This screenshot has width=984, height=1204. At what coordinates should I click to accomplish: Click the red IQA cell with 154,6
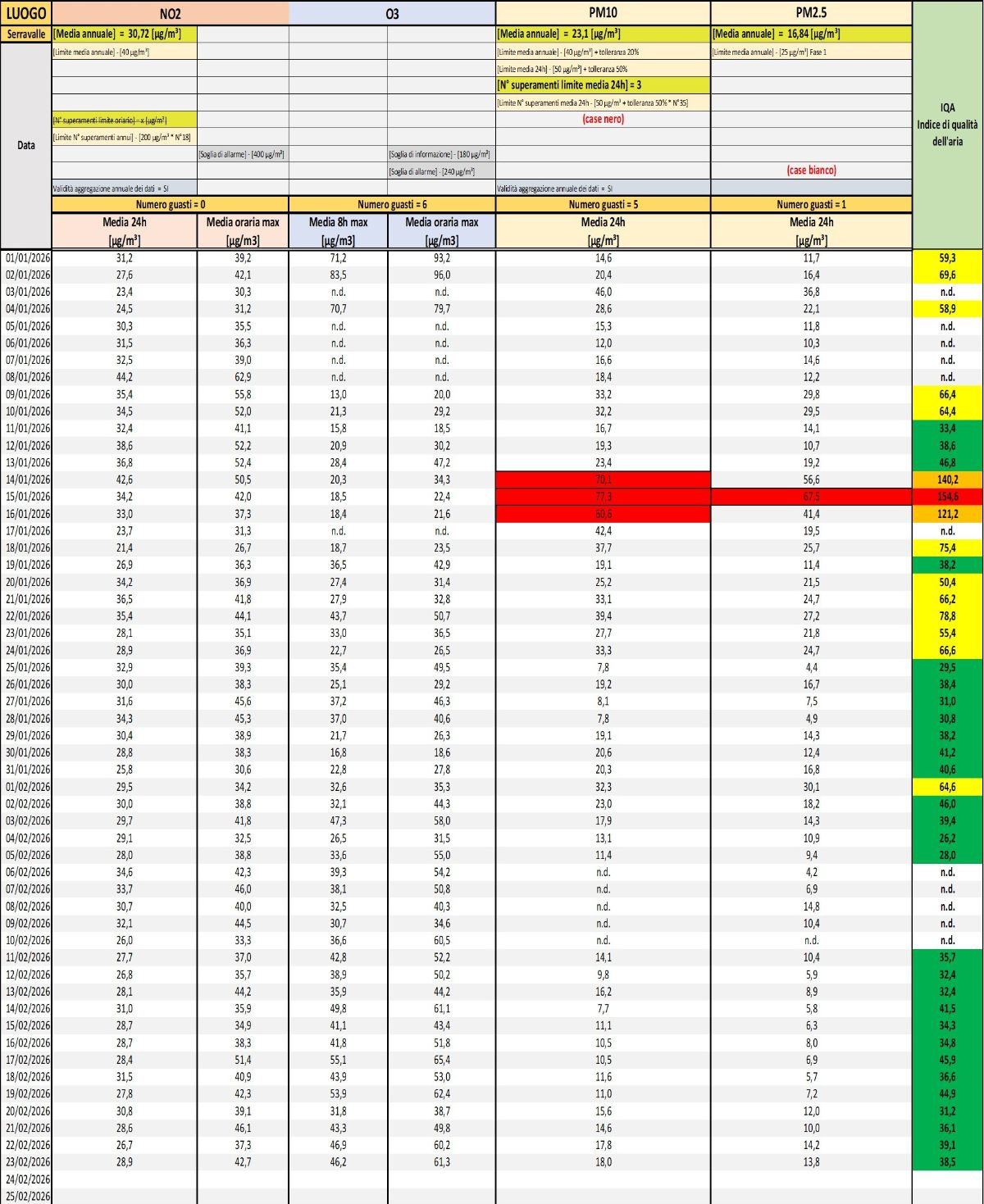947,497
